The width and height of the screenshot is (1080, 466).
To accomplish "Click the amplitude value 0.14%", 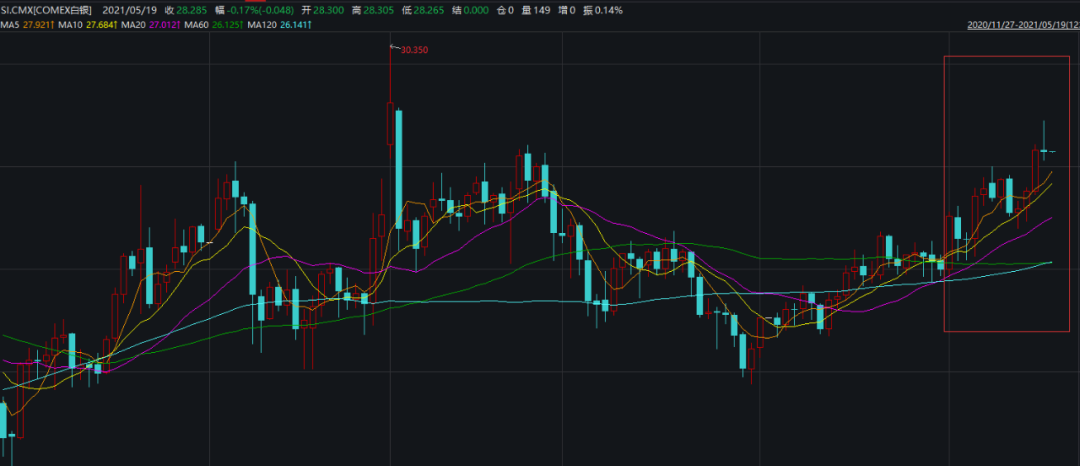I will (x=609, y=10).
